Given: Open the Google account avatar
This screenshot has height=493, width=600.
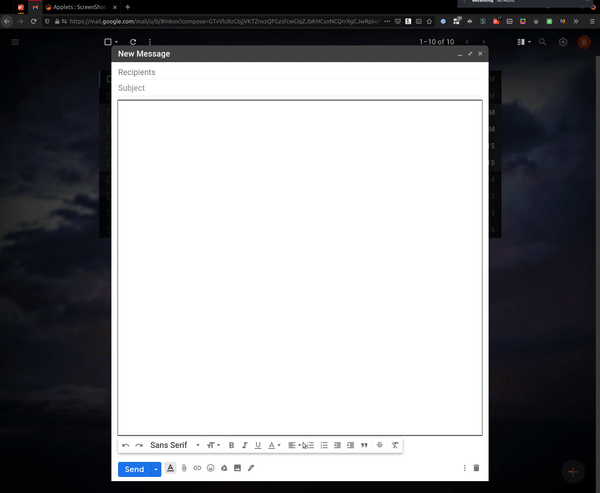Looking at the screenshot, I should (x=584, y=42).
